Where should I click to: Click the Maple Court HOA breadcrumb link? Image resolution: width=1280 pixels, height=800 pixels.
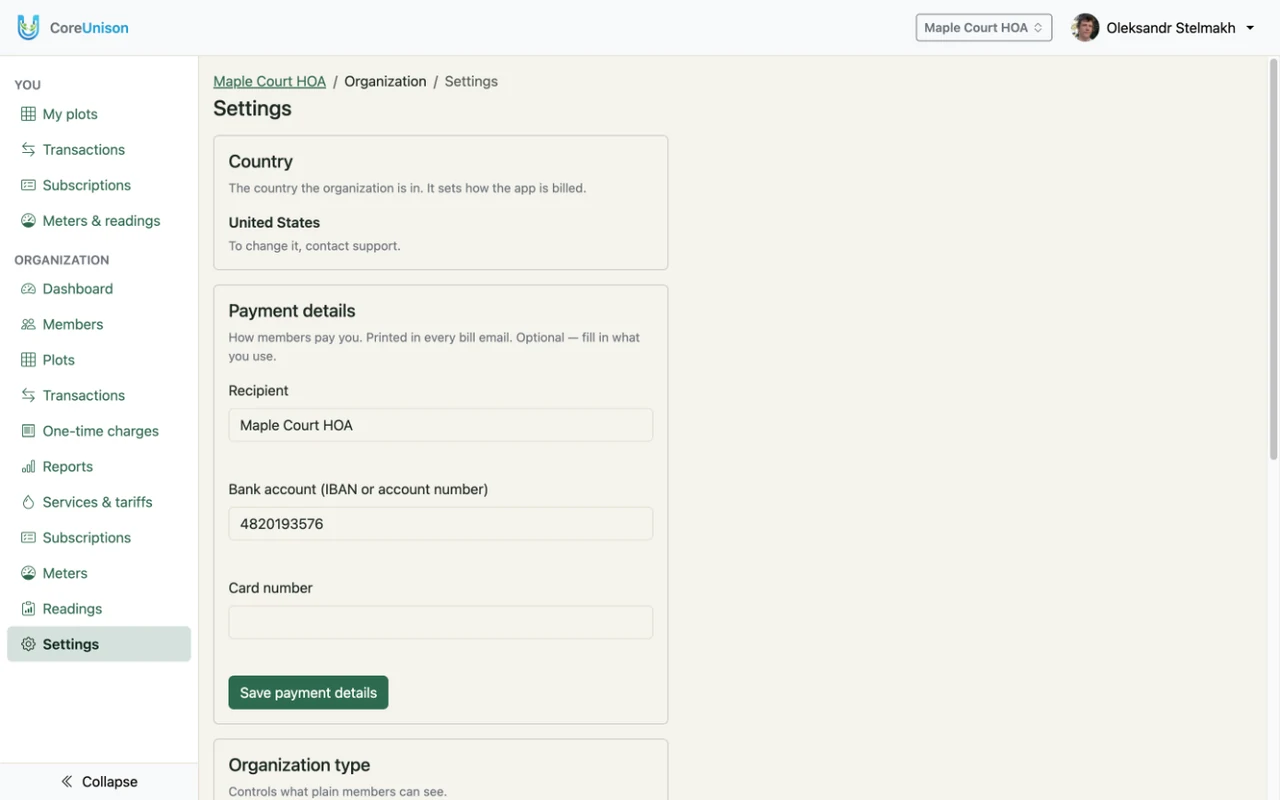(270, 81)
